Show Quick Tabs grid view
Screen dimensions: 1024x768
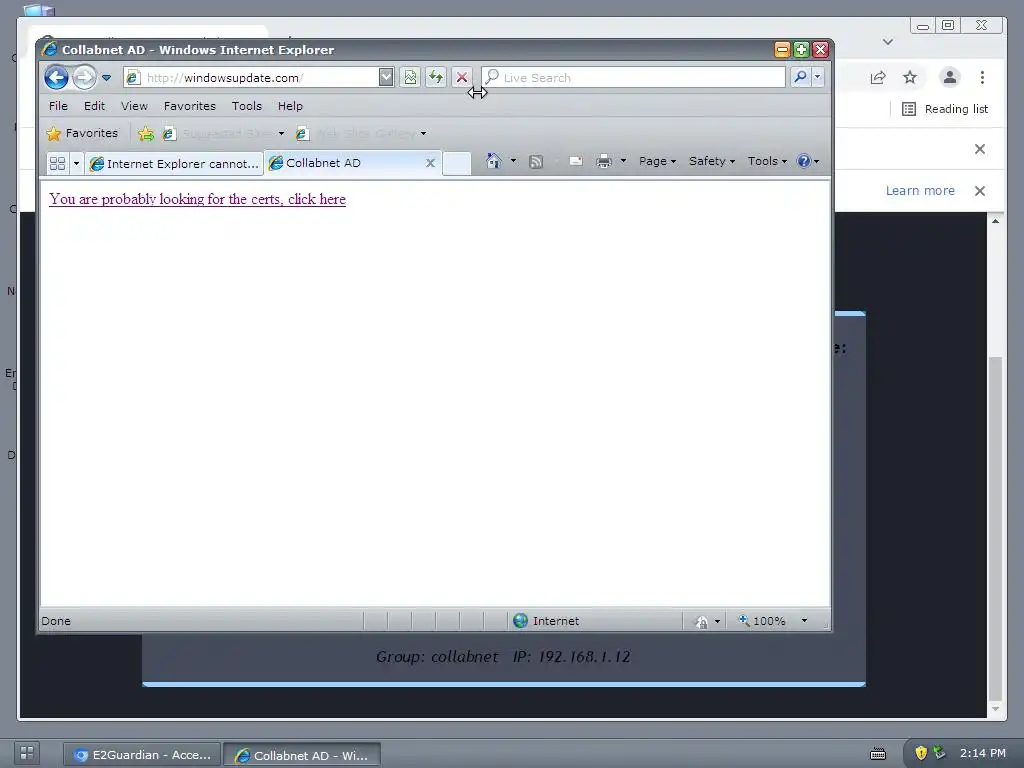[57, 163]
